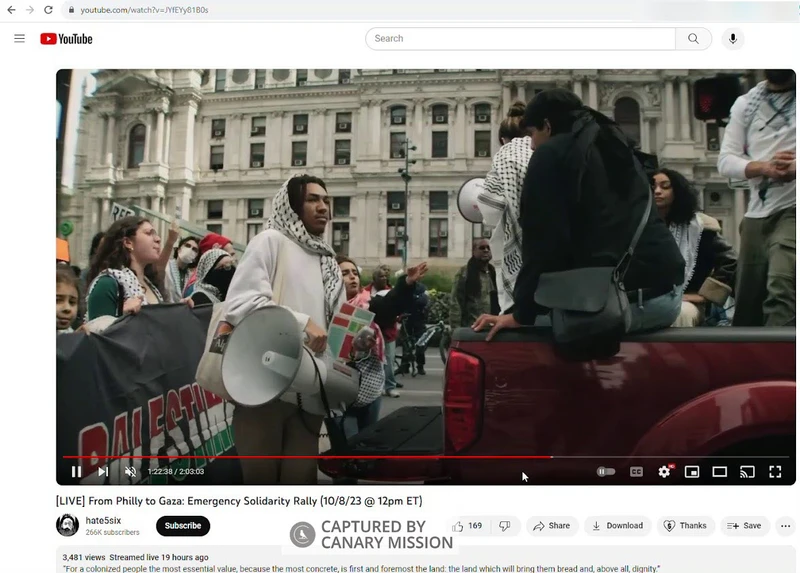Enter full screen mode
The height and width of the screenshot is (573, 800).
[775, 472]
